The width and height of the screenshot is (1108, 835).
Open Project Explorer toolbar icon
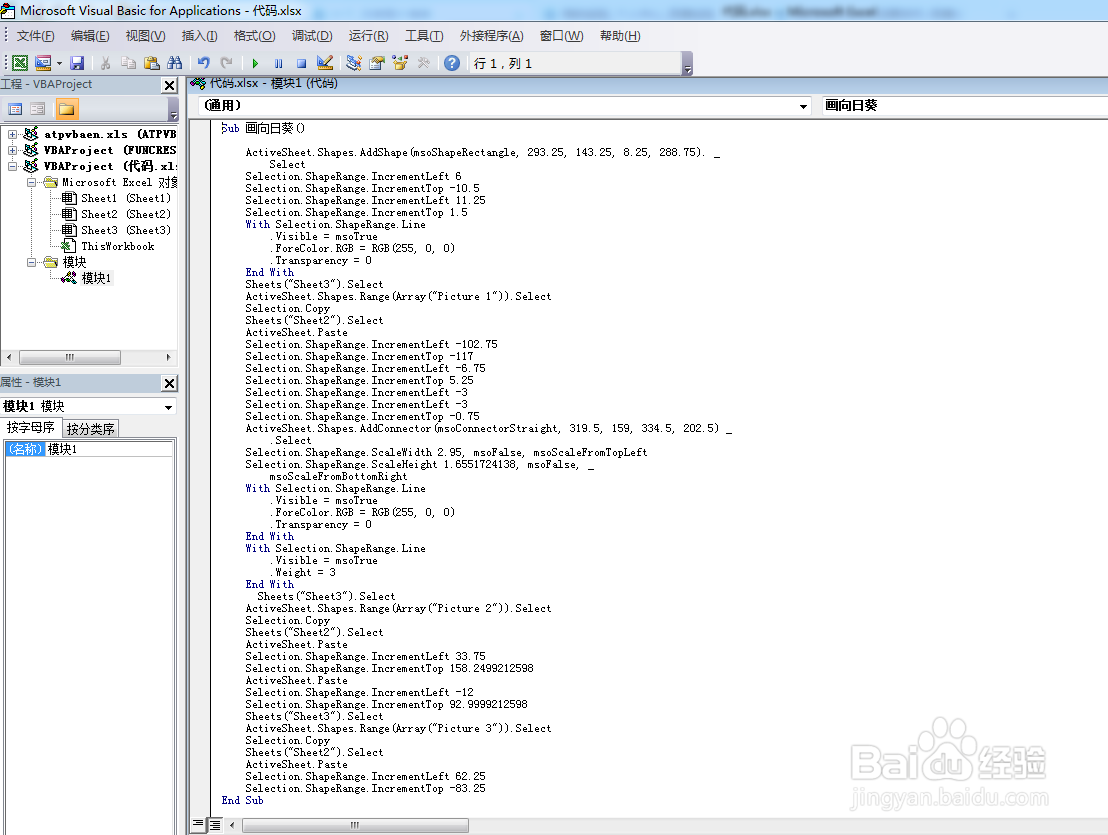tap(353, 63)
